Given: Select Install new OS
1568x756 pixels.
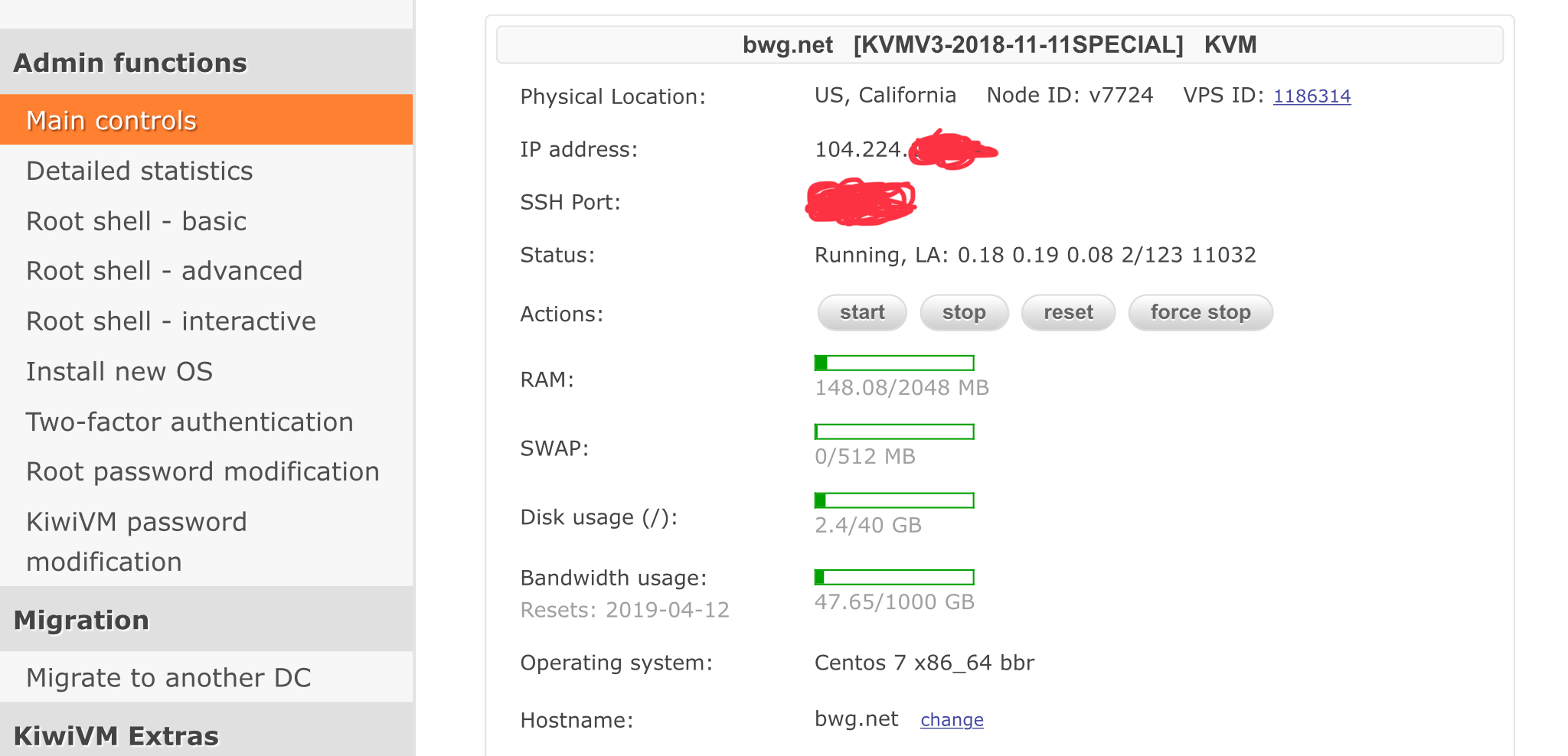Looking at the screenshot, I should click(x=119, y=372).
